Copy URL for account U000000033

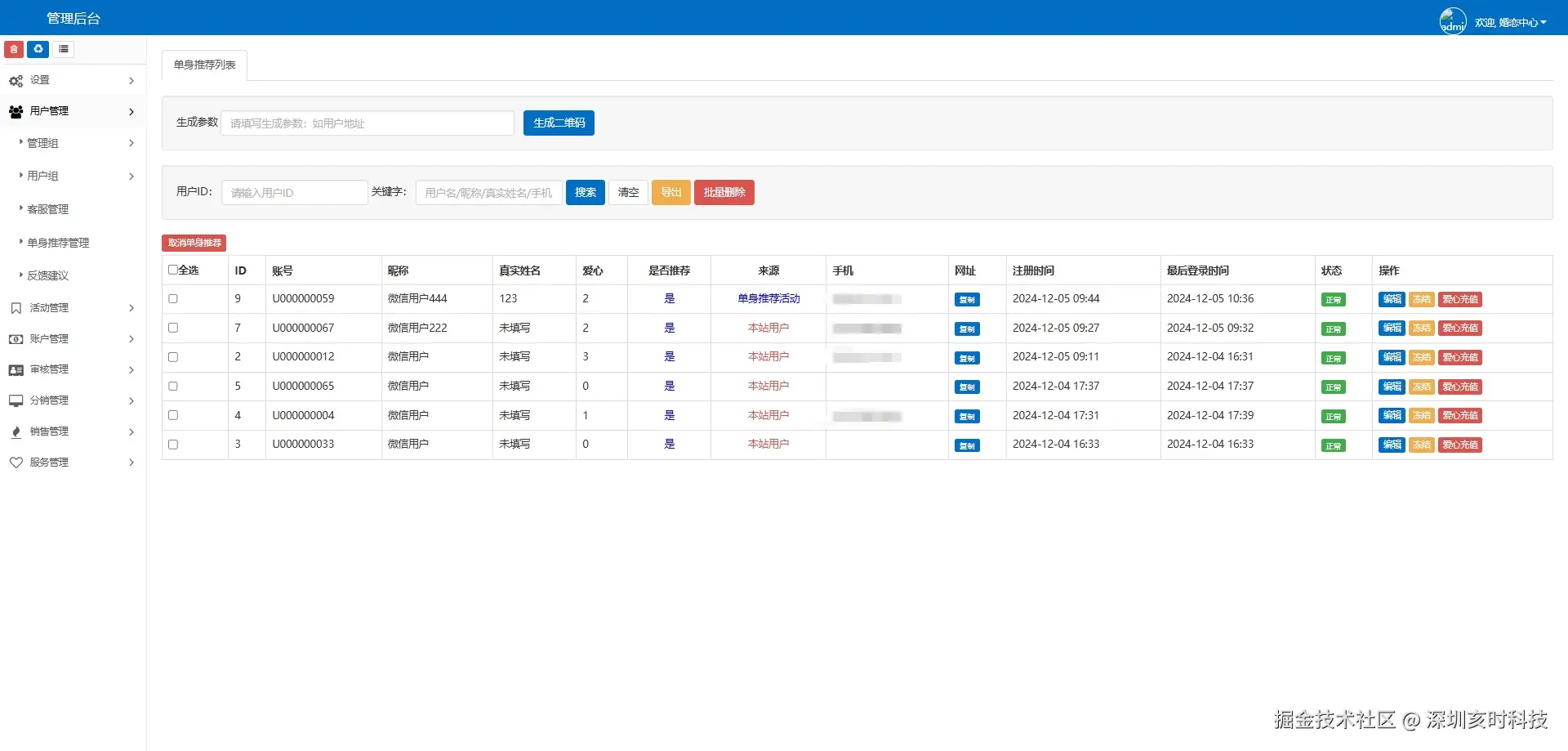coord(967,445)
